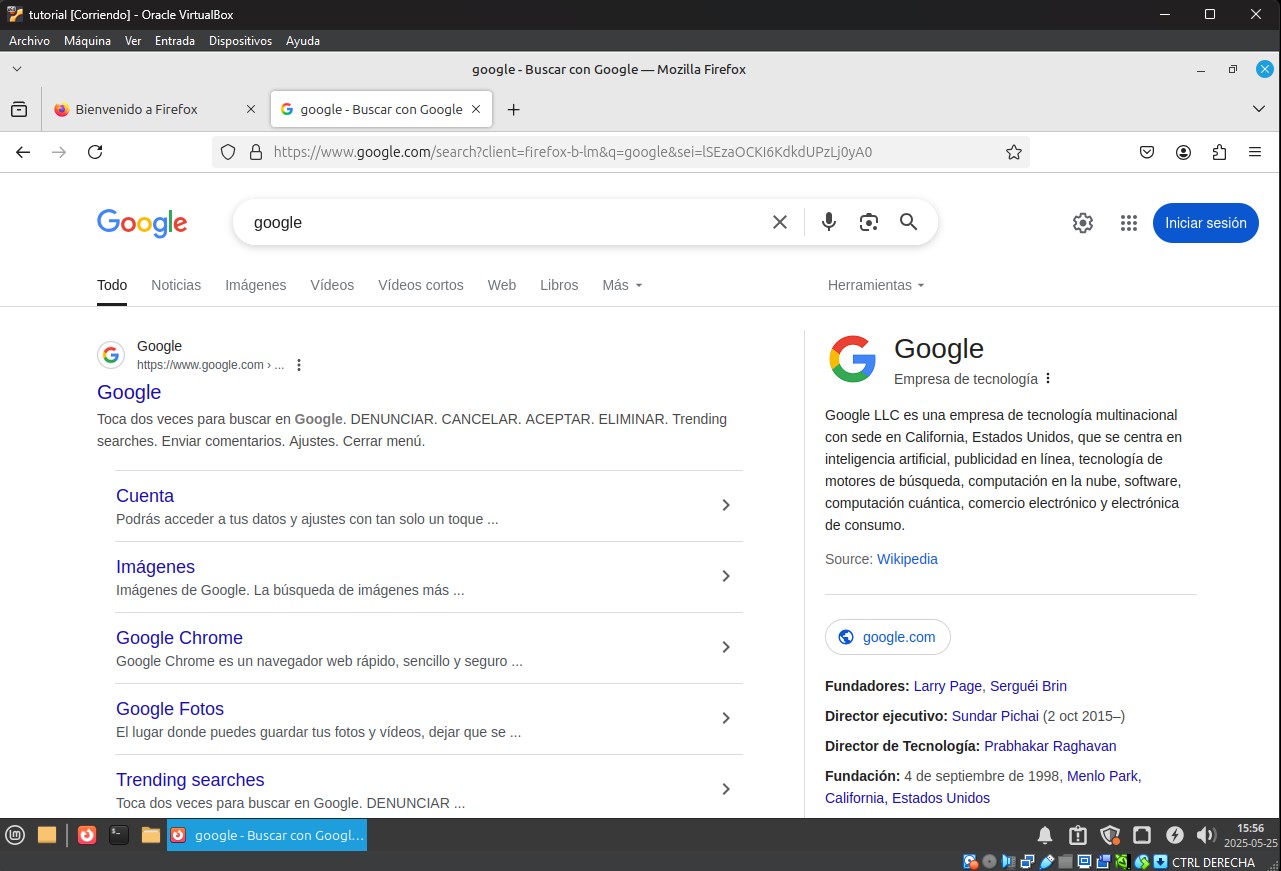Open the VirtualBox Dispositivos menu
This screenshot has width=1281, height=871.
(x=240, y=41)
